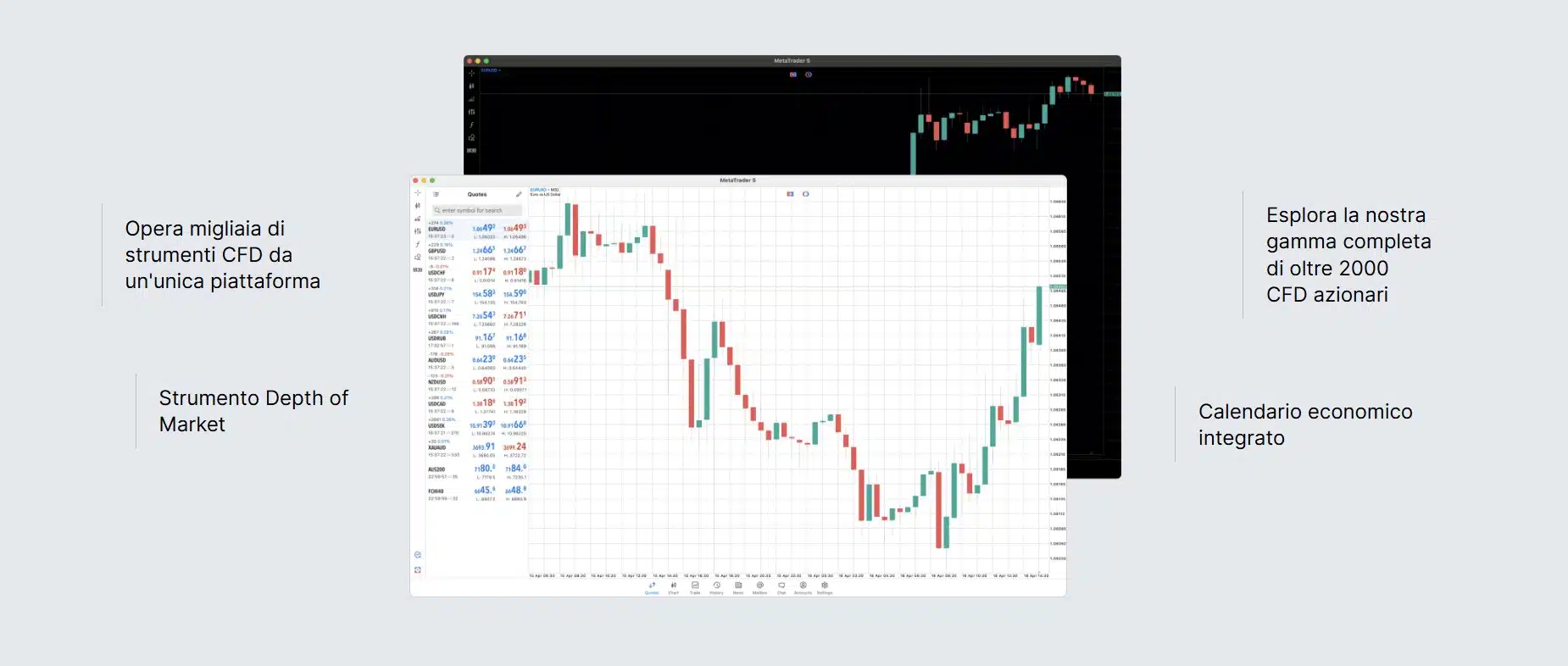
Task: Click the 'Strumento Depth of Market' text
Action: (253, 411)
